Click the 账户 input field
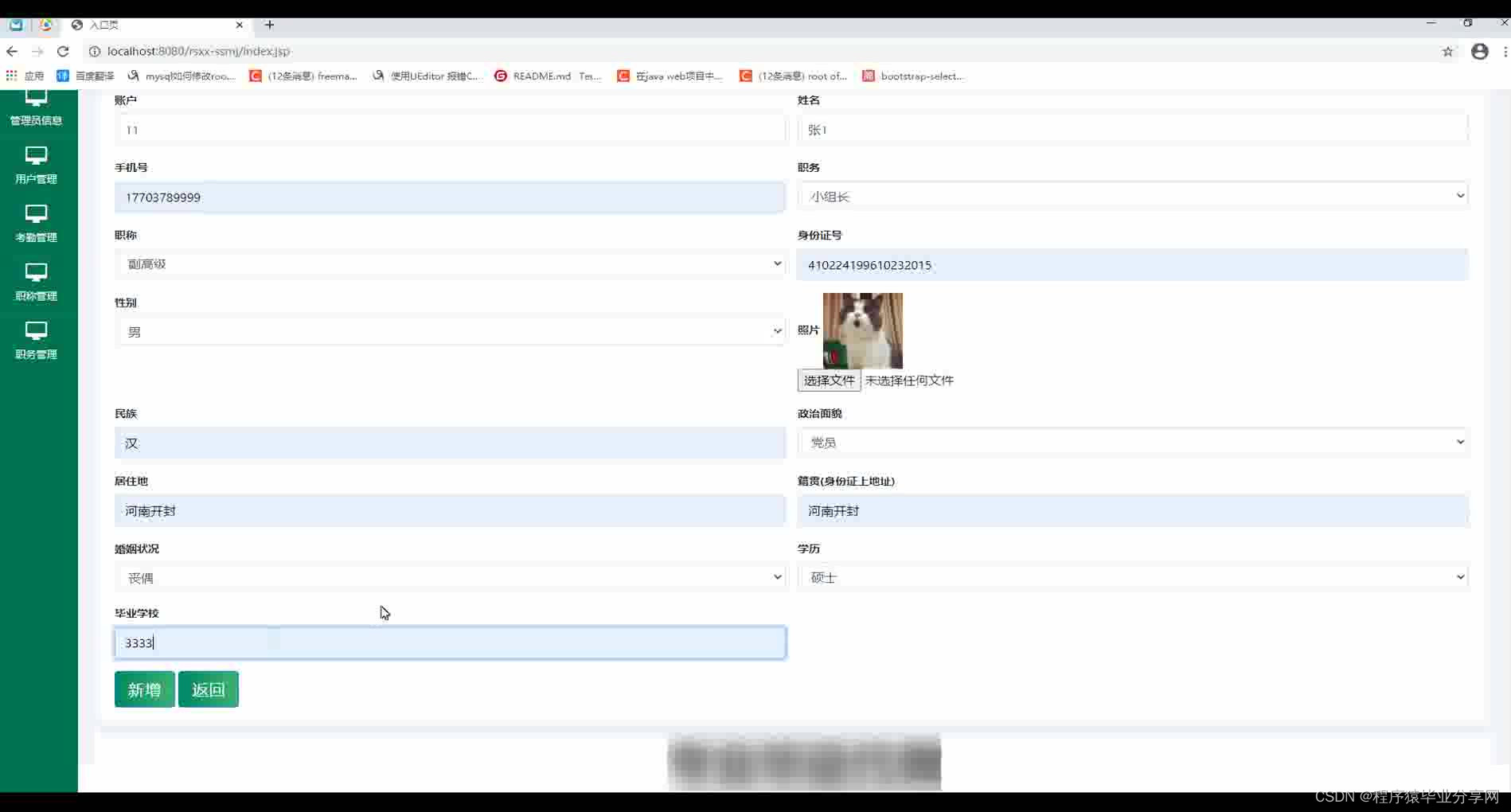This screenshot has width=1511, height=812. pos(450,129)
